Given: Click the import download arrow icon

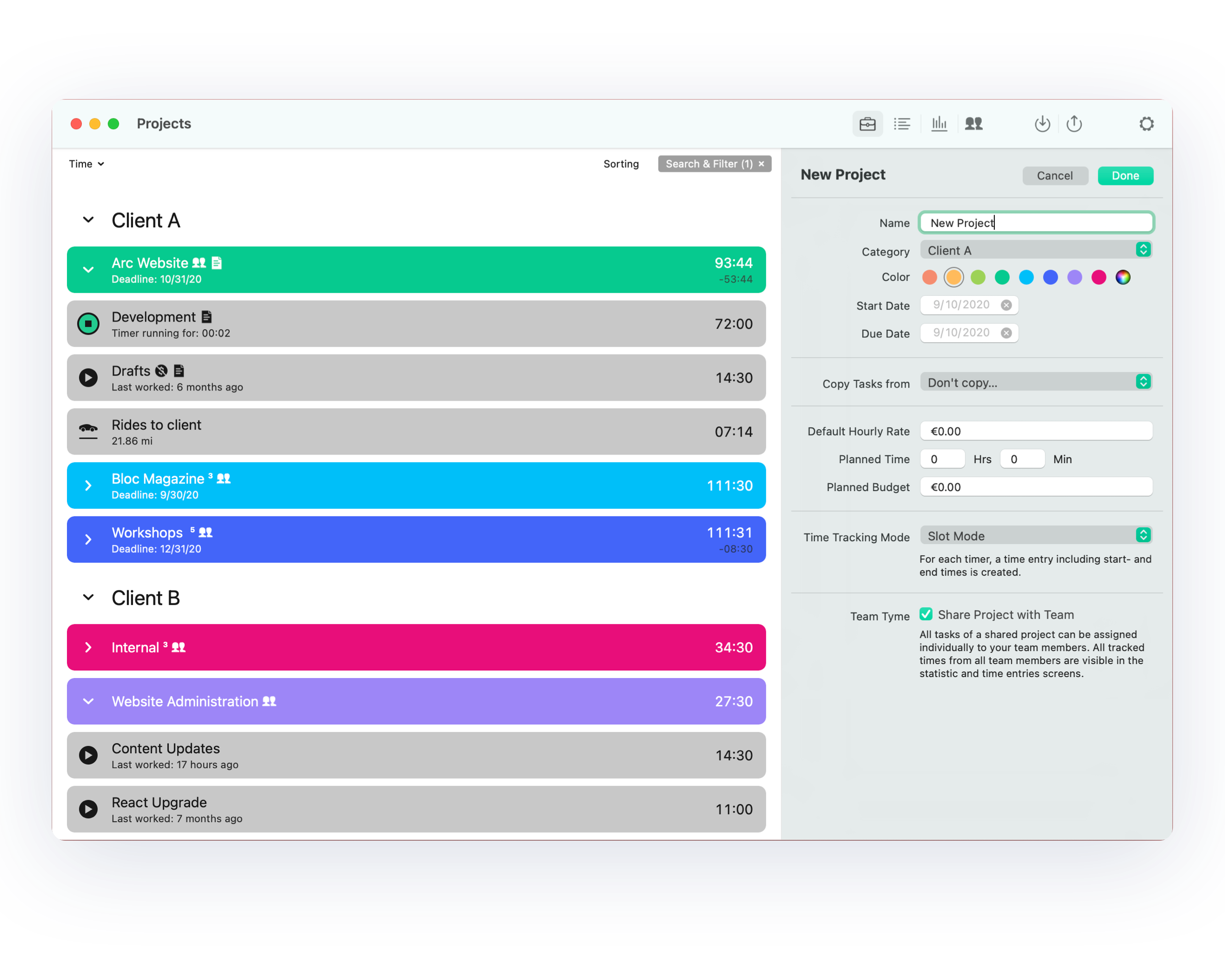Looking at the screenshot, I should [1042, 124].
